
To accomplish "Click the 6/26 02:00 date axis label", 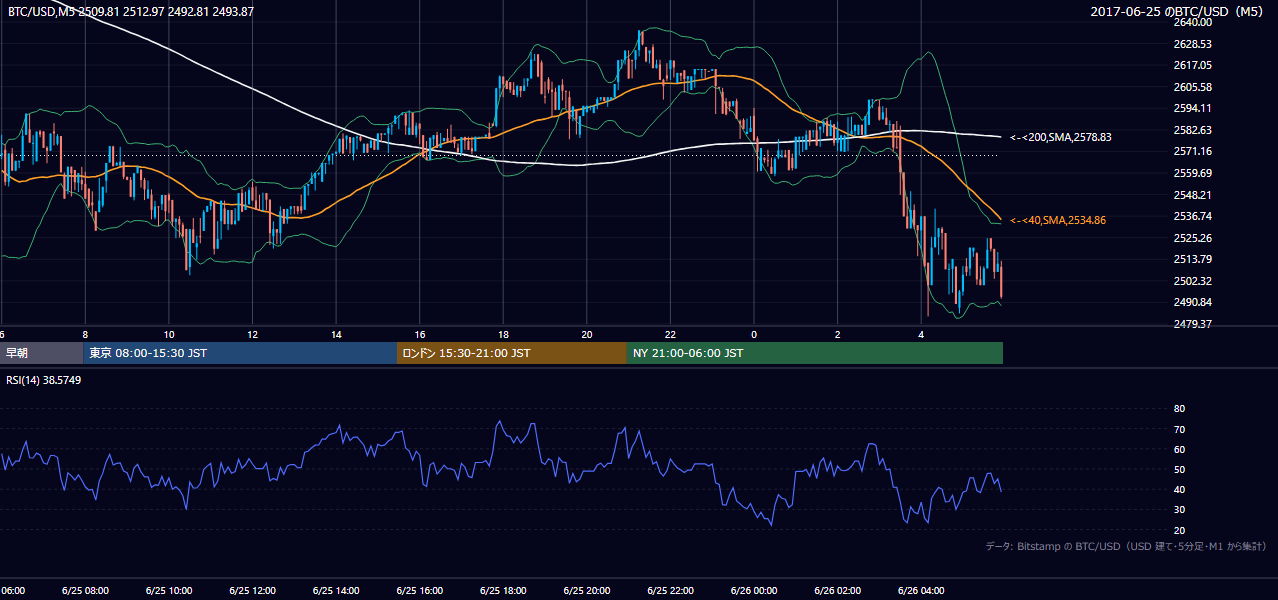I will (x=837, y=590).
